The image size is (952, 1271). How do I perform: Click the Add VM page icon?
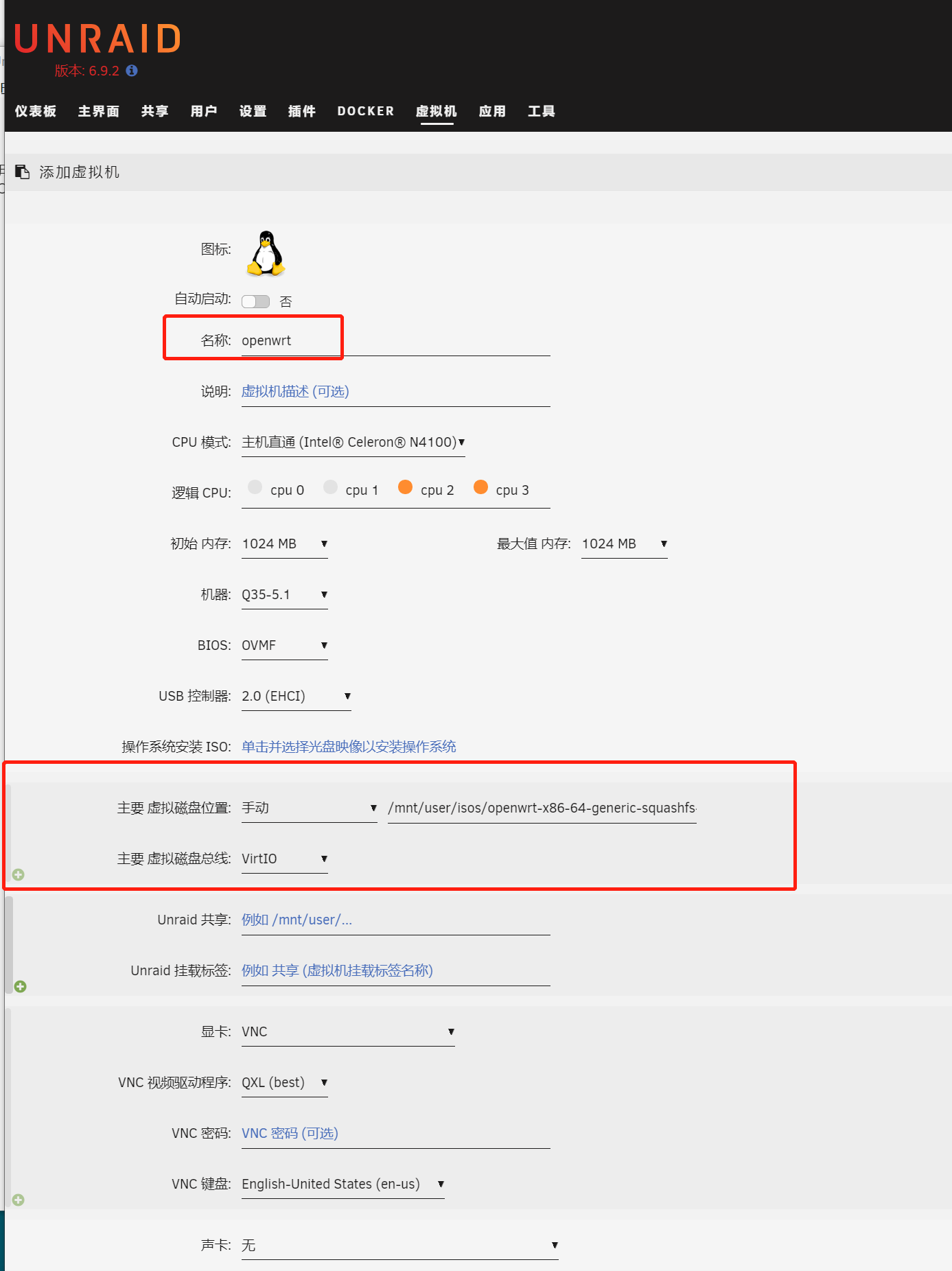point(23,172)
